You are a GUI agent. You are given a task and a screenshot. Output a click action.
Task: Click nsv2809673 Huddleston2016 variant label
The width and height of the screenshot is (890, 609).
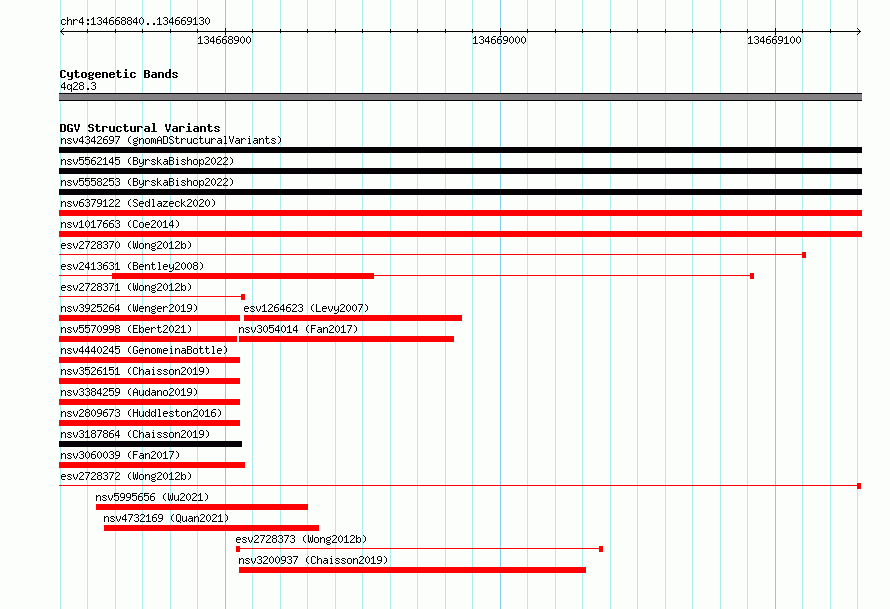tap(141, 413)
